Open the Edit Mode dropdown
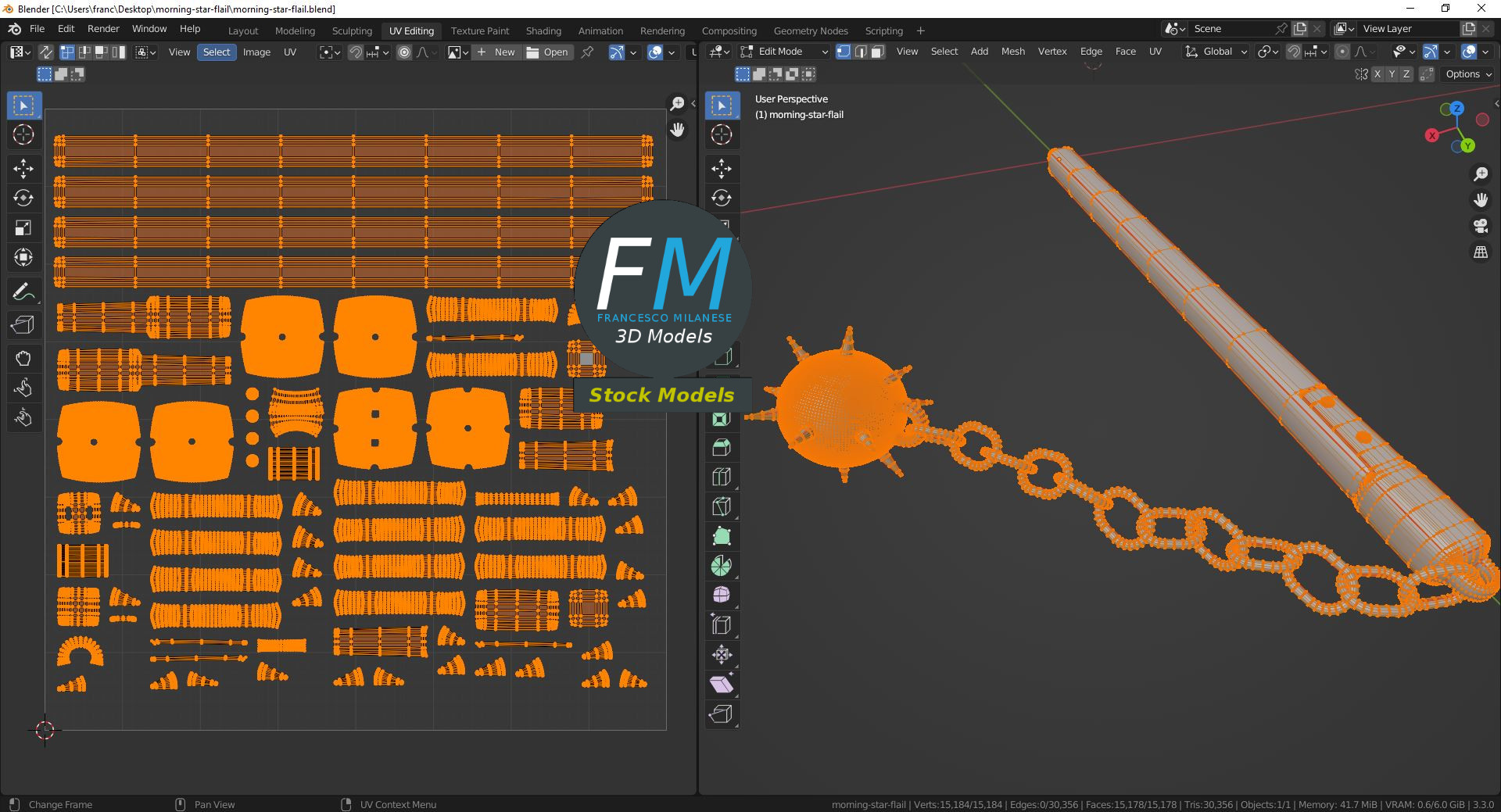This screenshot has height=812, width=1501. point(784,52)
